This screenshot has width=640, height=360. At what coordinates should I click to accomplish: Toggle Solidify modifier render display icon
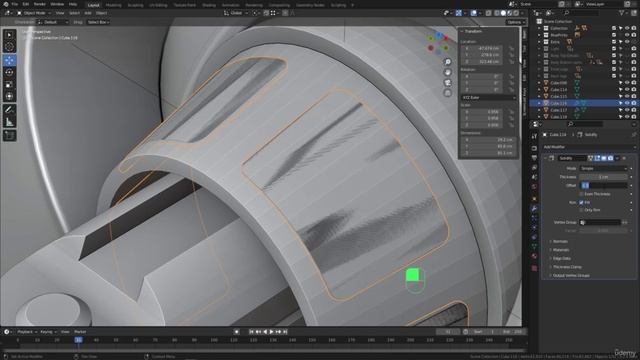click(610, 158)
